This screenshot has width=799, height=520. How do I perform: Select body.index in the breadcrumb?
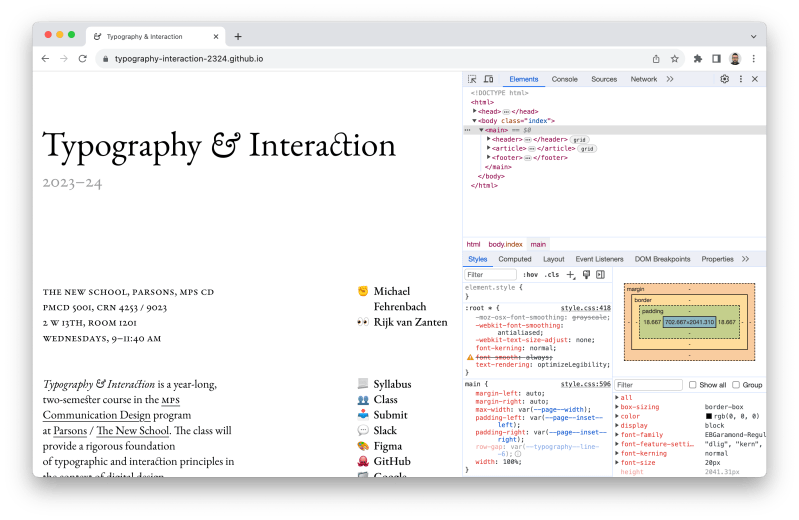point(505,244)
